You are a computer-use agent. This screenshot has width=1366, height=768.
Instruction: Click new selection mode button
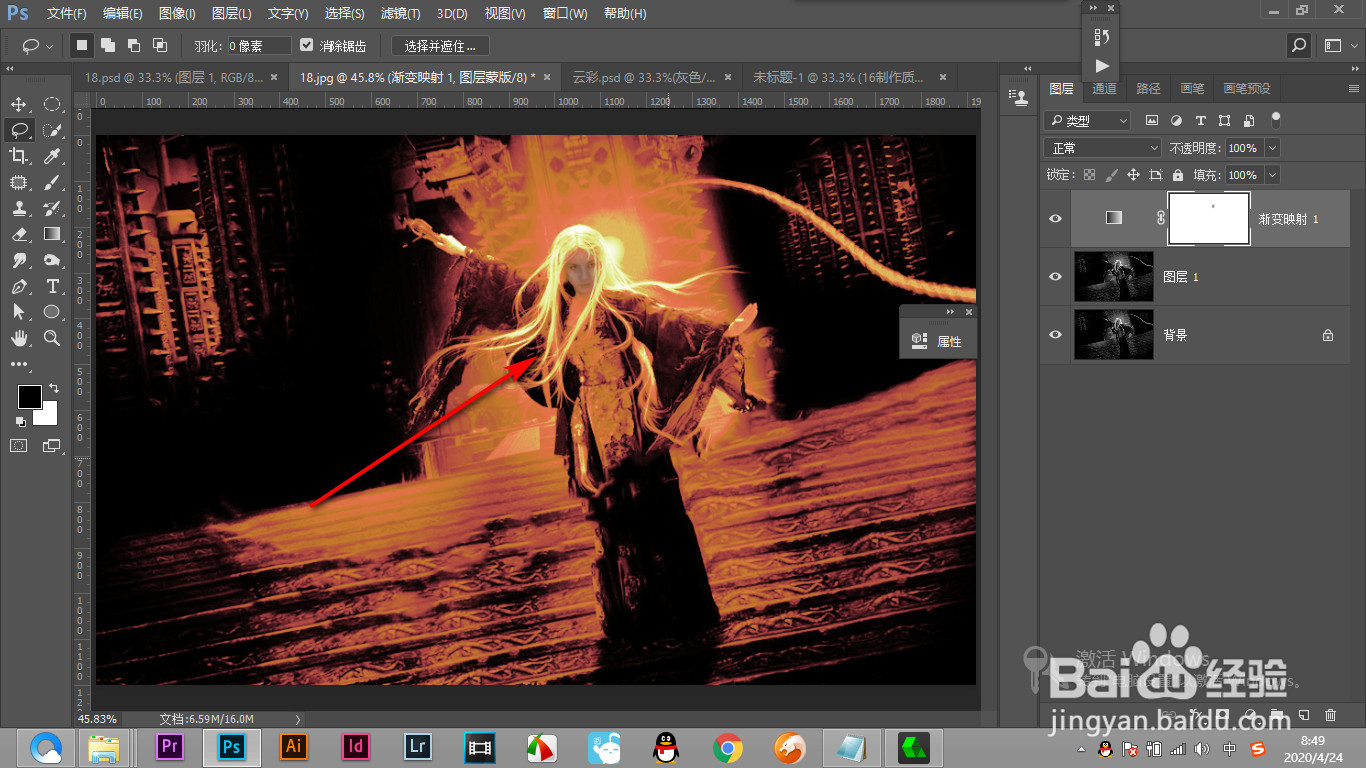point(82,45)
